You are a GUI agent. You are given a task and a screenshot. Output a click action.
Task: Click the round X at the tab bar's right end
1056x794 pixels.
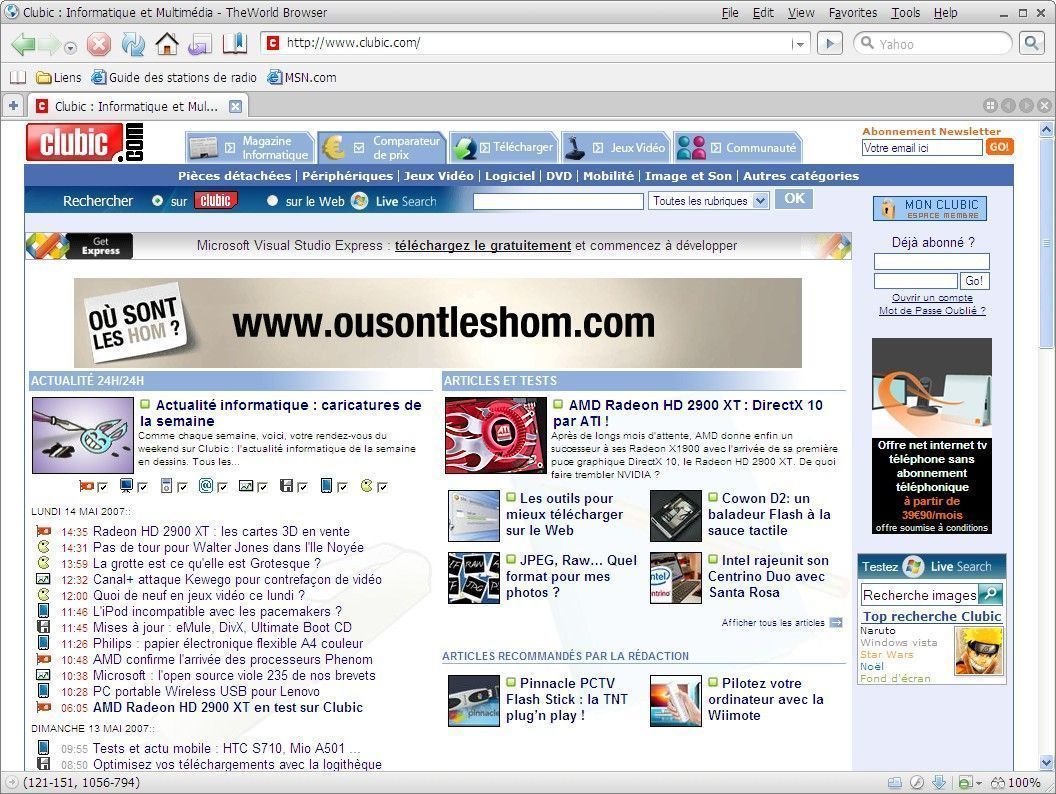point(1044,106)
